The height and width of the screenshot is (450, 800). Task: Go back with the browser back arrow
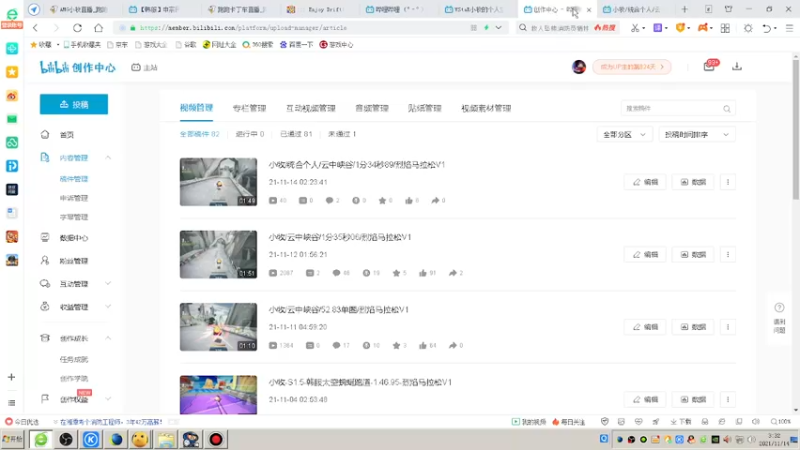pos(35,28)
